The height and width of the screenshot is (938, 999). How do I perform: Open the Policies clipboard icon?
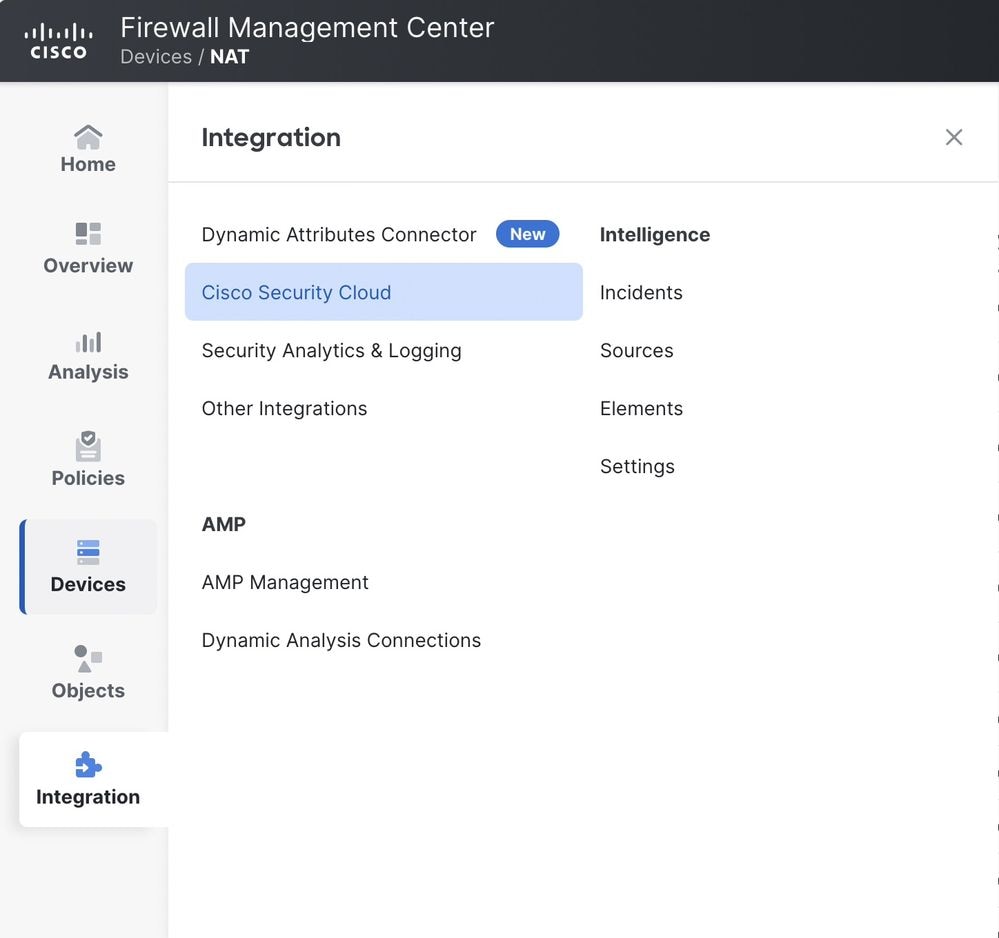click(x=88, y=446)
